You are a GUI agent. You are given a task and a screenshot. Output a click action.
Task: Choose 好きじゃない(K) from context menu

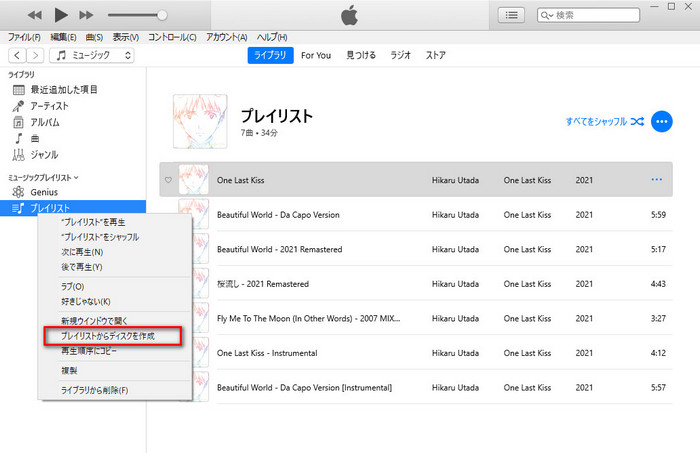(x=86, y=302)
